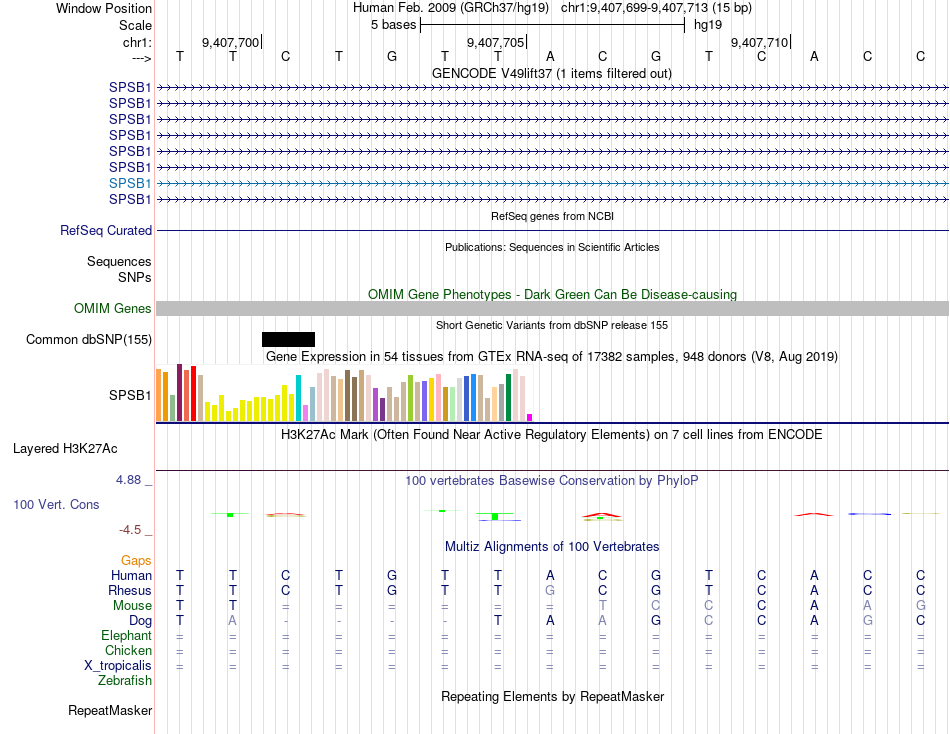Open the OMIM Gene Phenotypes track title
Image resolution: width=950 pixels, height=734 pixels.
pyautogui.click(x=552, y=294)
